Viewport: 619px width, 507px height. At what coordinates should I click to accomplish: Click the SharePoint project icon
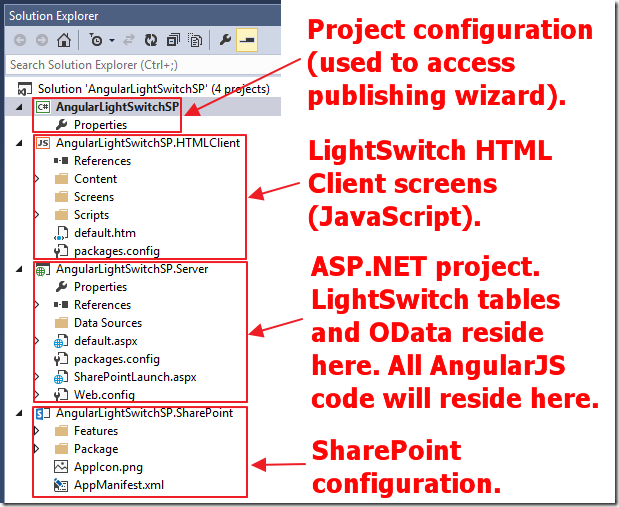coord(43,413)
